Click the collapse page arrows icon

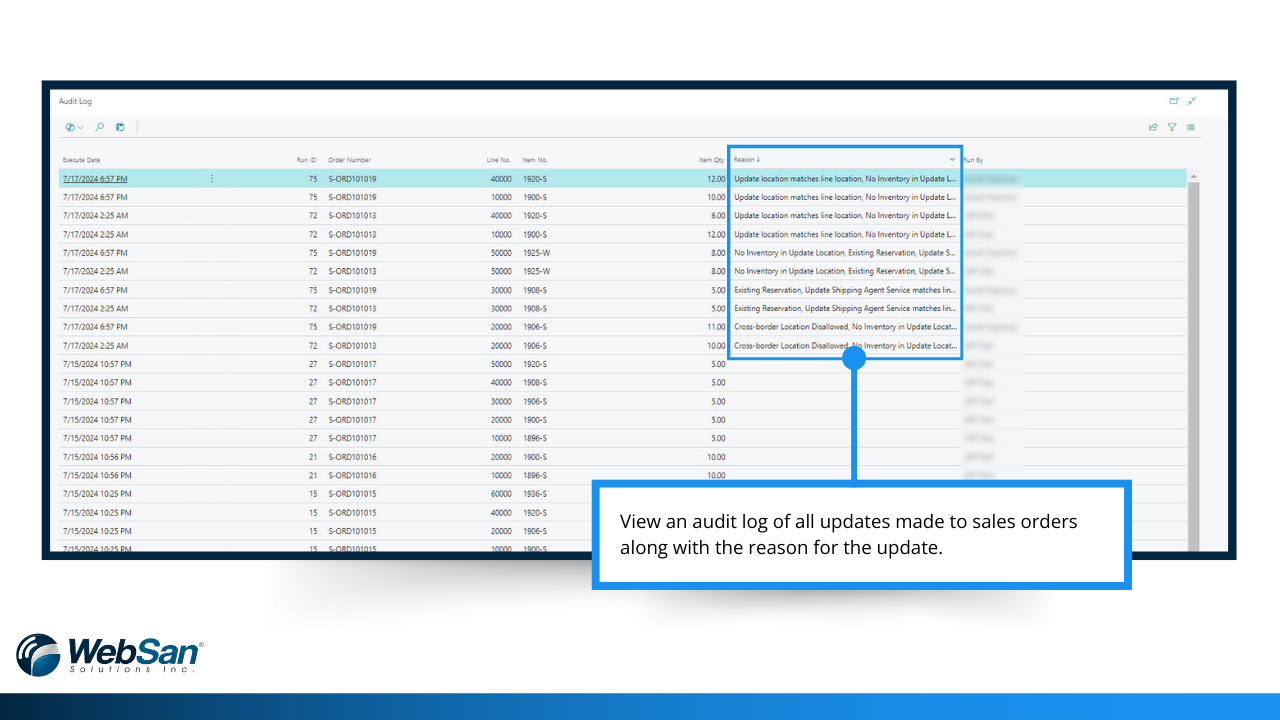pyautogui.click(x=1192, y=101)
